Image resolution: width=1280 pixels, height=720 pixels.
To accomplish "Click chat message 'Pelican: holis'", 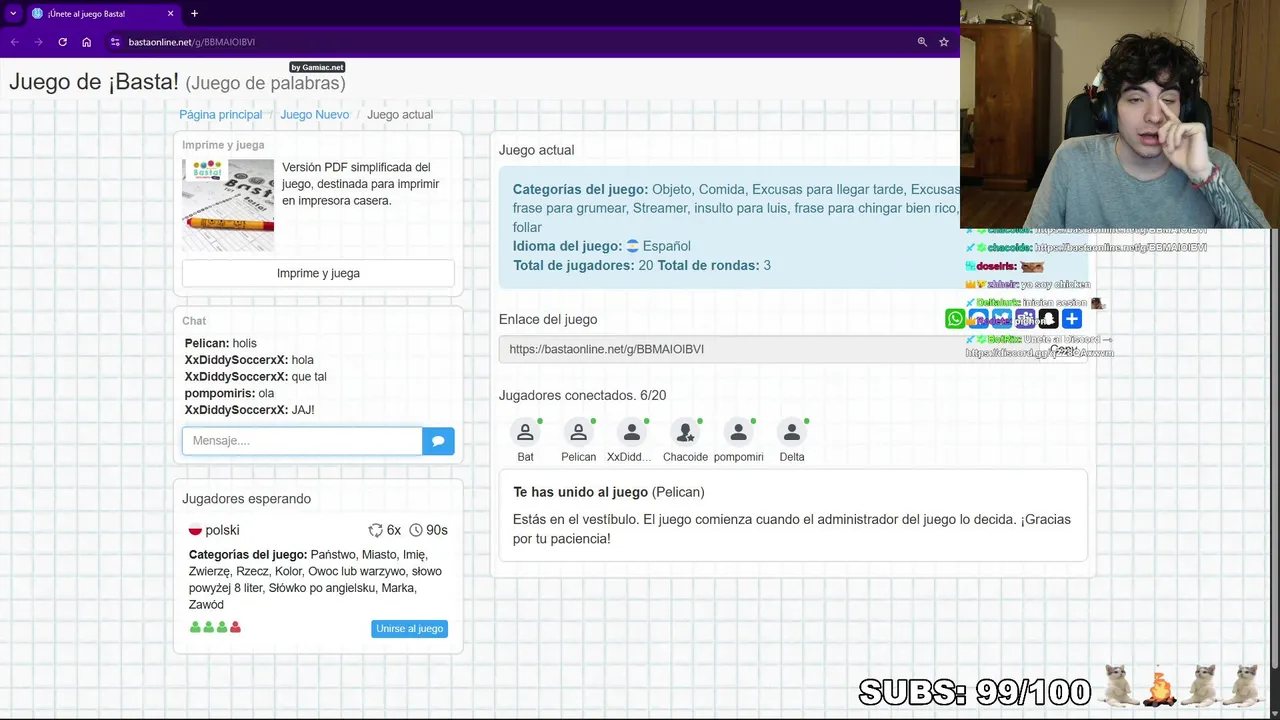I will (x=221, y=343).
